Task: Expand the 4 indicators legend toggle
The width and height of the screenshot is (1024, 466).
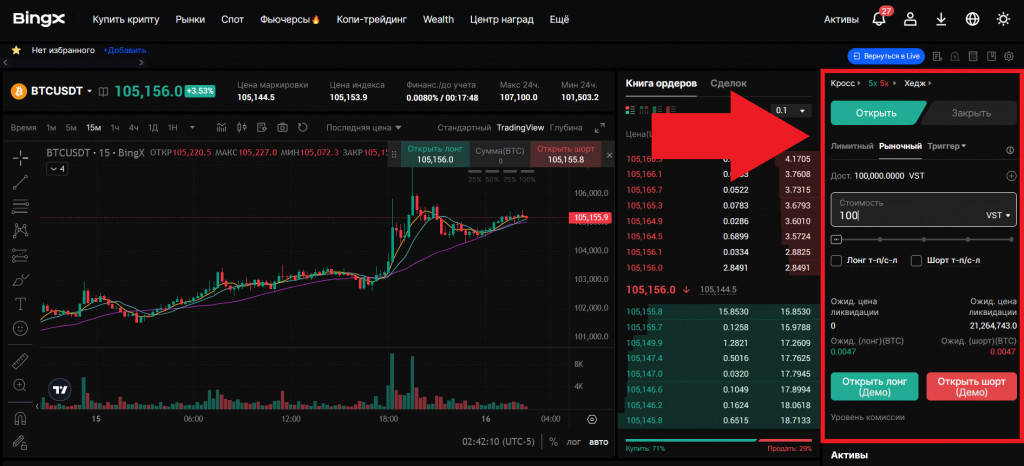Action: point(57,169)
